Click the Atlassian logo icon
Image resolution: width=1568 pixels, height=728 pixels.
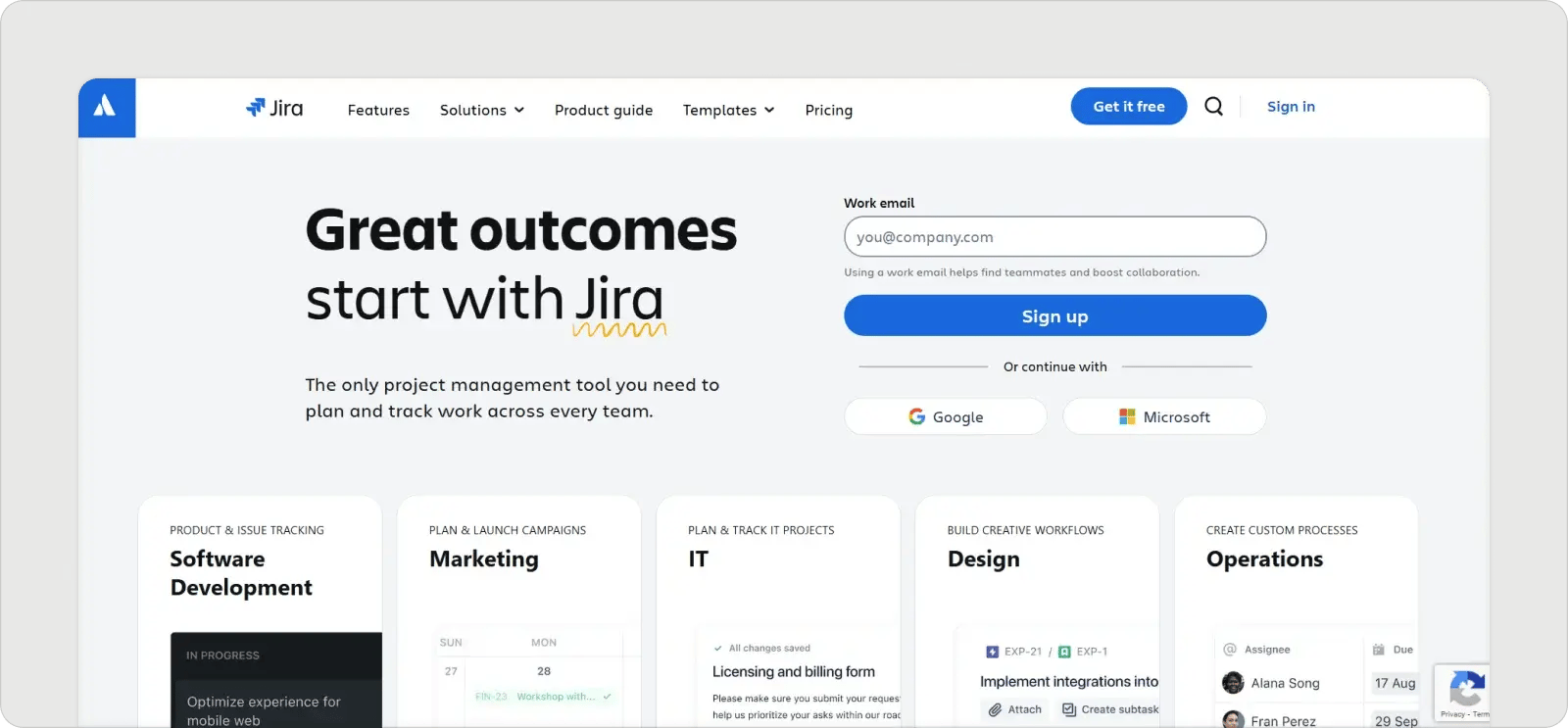(106, 107)
